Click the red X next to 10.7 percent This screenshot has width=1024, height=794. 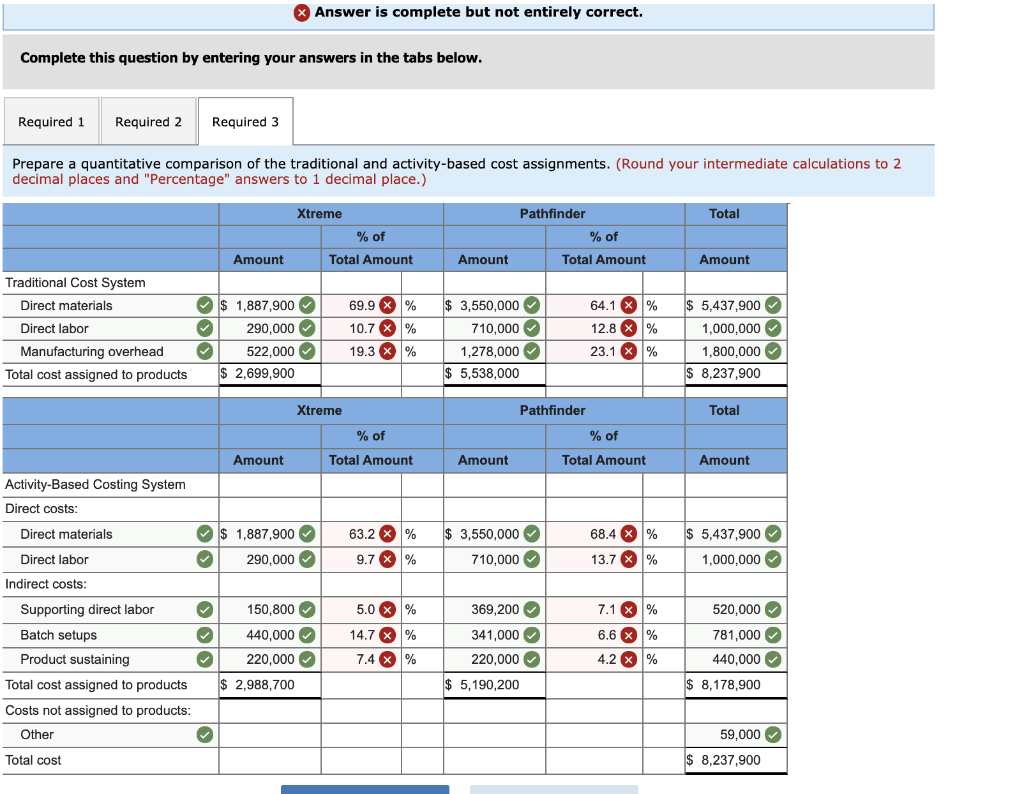[x=388, y=328]
